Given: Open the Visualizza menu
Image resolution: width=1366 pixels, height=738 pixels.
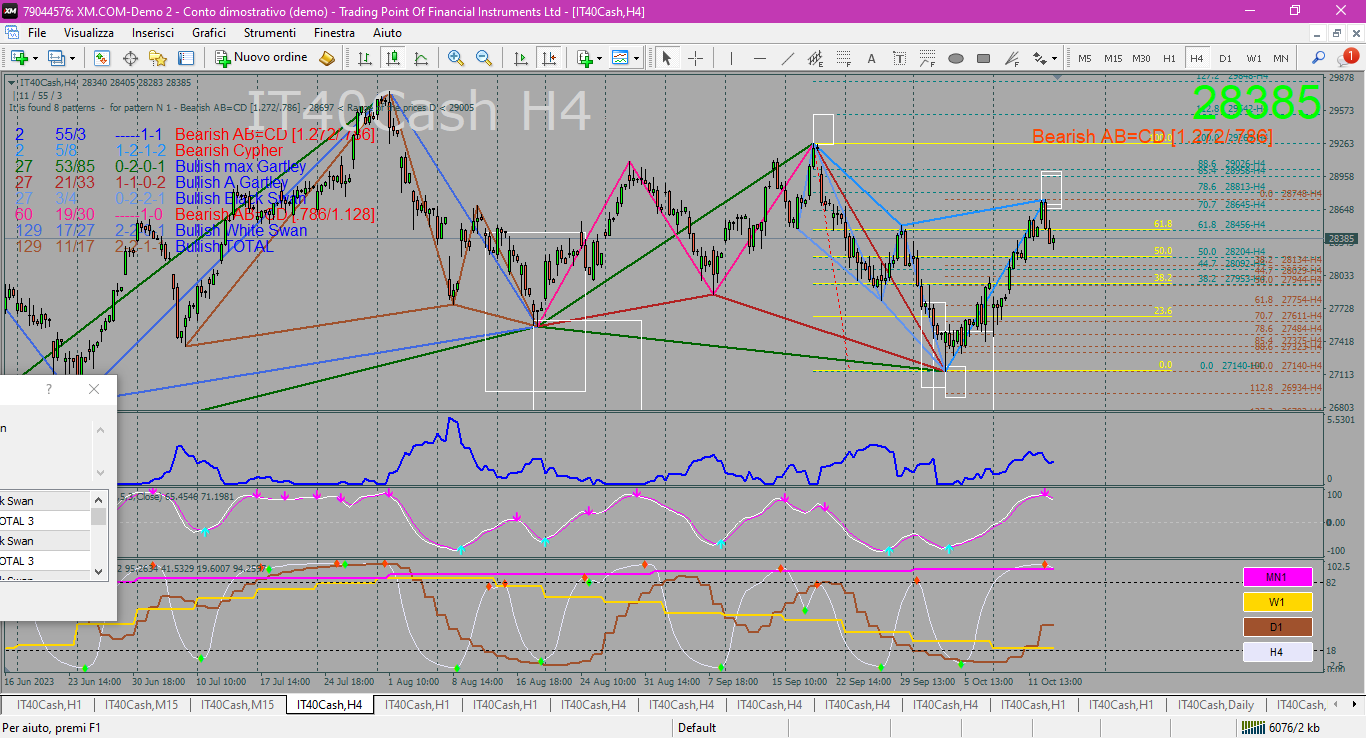Looking at the screenshot, I should 89,32.
